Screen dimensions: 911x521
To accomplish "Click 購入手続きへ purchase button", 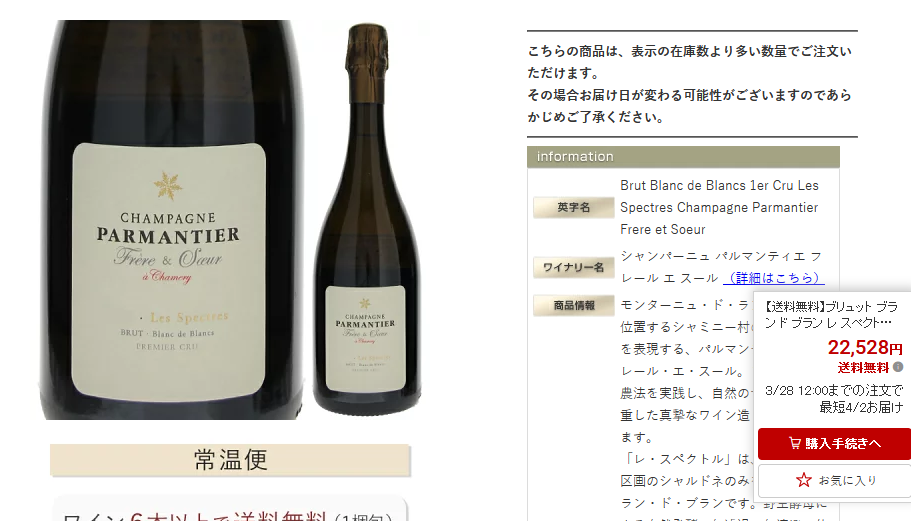I will click(834, 444).
